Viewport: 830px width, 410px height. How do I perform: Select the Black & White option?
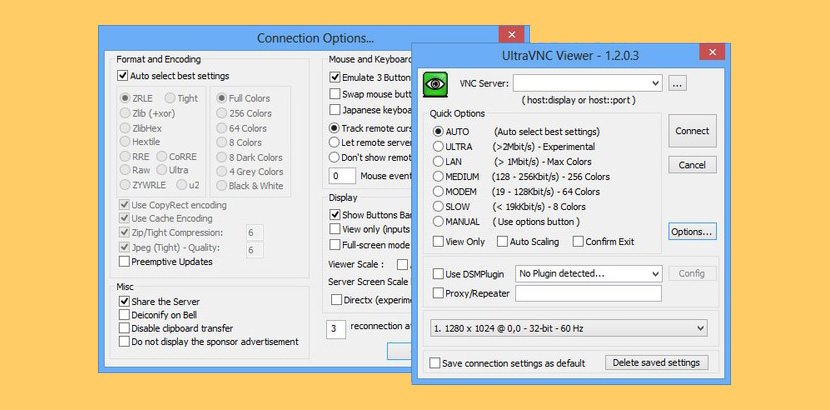[221, 186]
